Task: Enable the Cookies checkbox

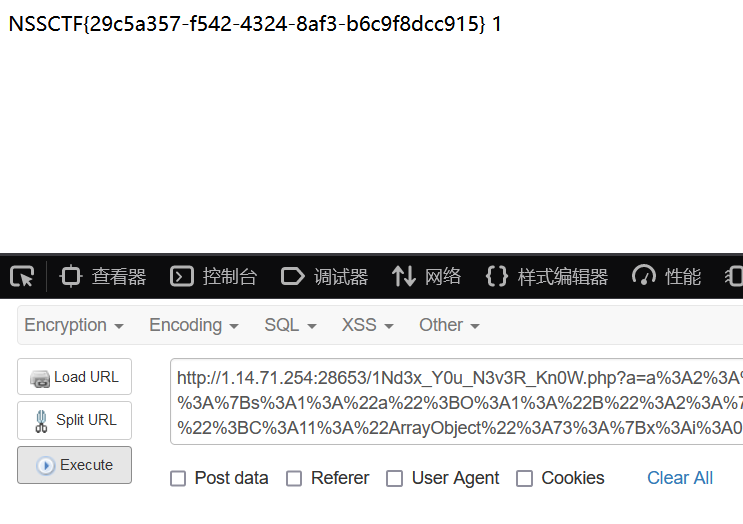Action: (x=524, y=479)
